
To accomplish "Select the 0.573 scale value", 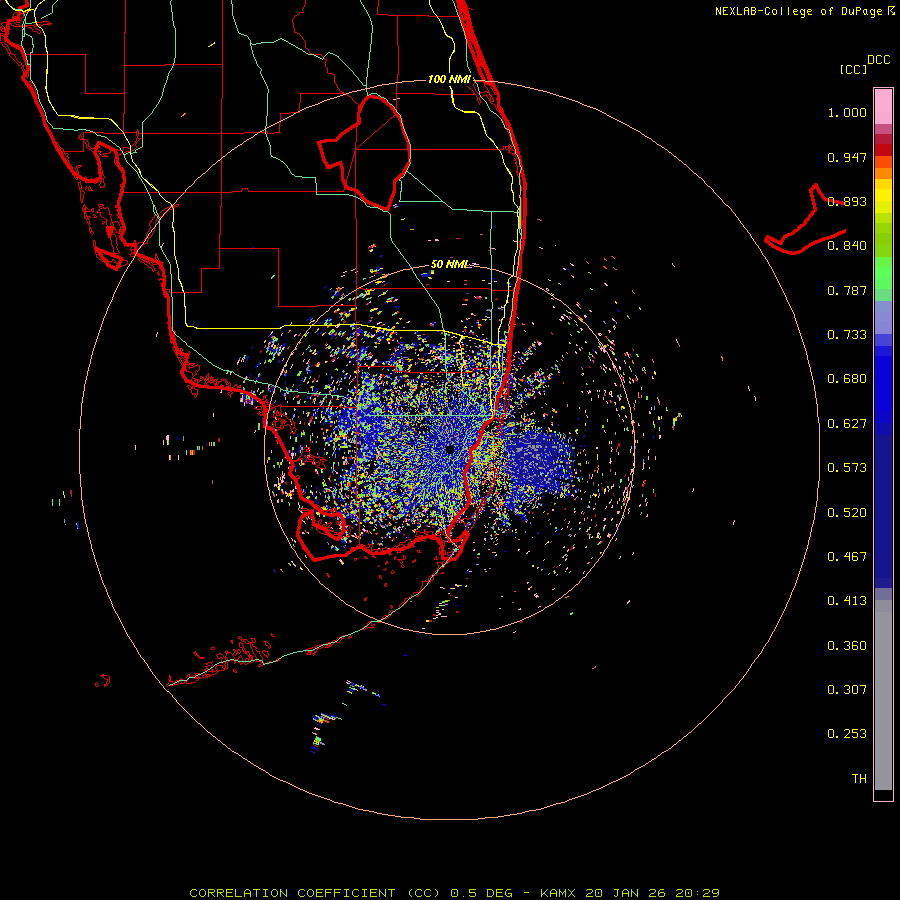I will [x=847, y=468].
